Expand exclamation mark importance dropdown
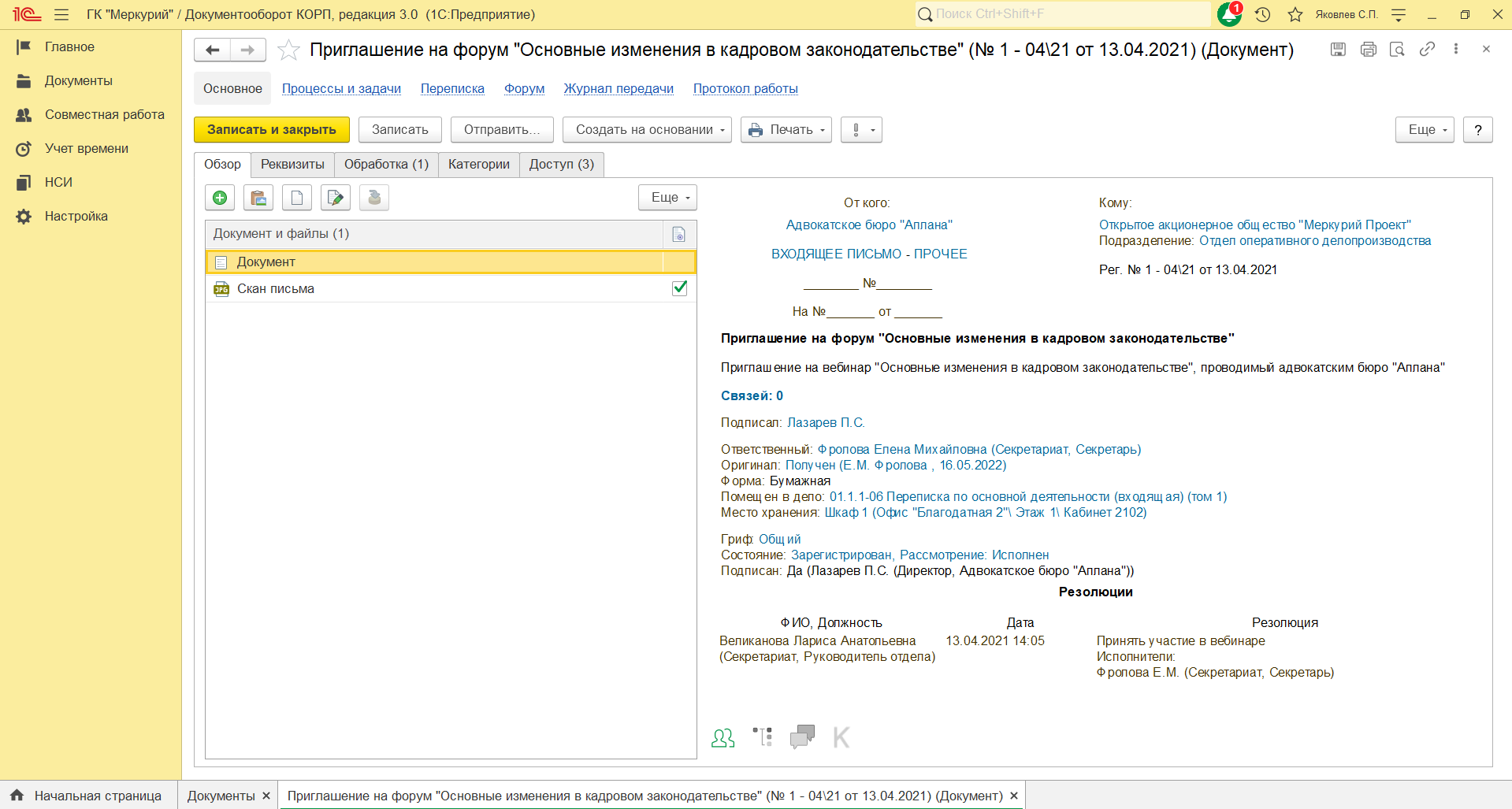The width and height of the screenshot is (1512, 809). [861, 130]
